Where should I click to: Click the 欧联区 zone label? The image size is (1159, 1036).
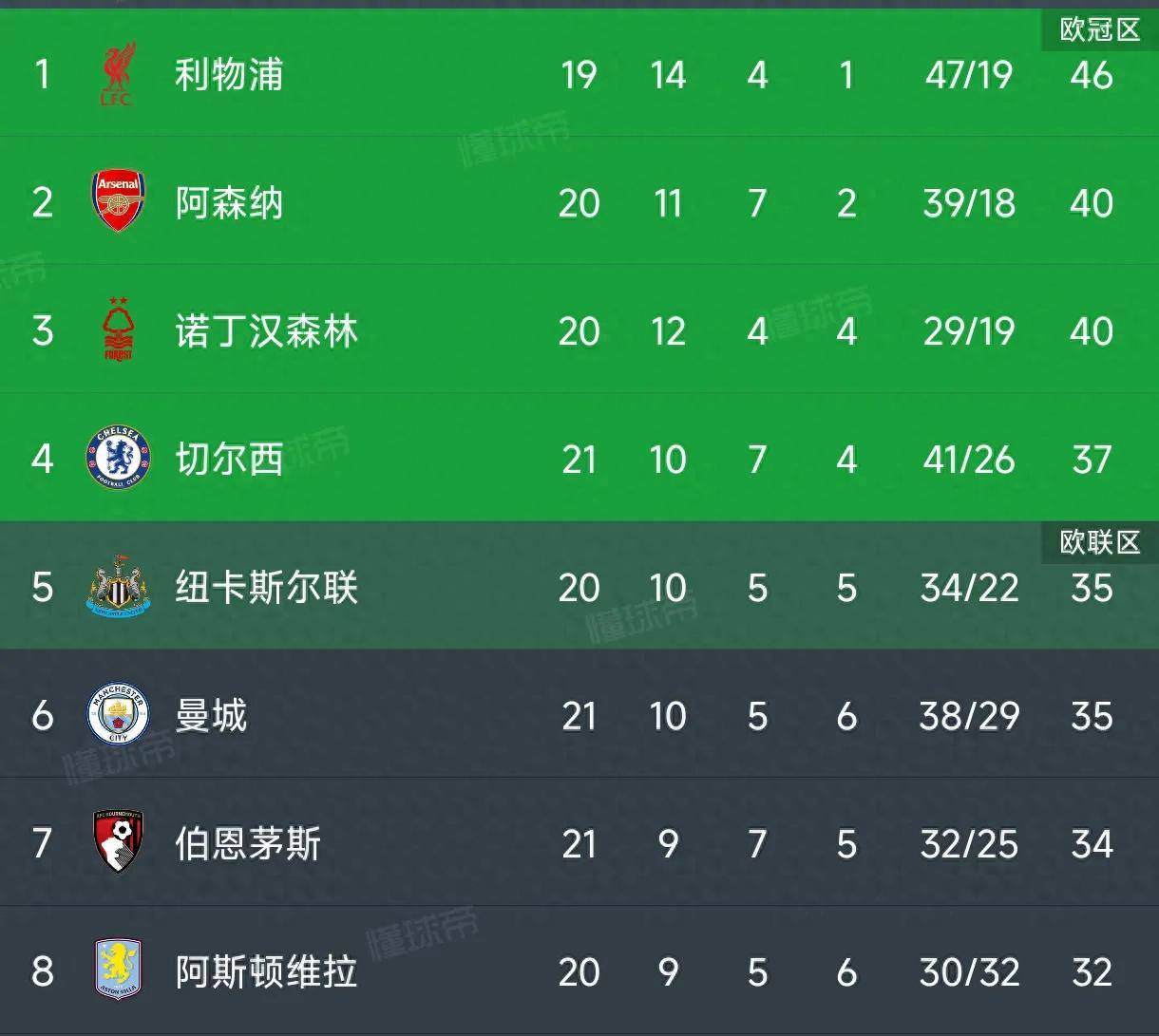pos(1099,542)
